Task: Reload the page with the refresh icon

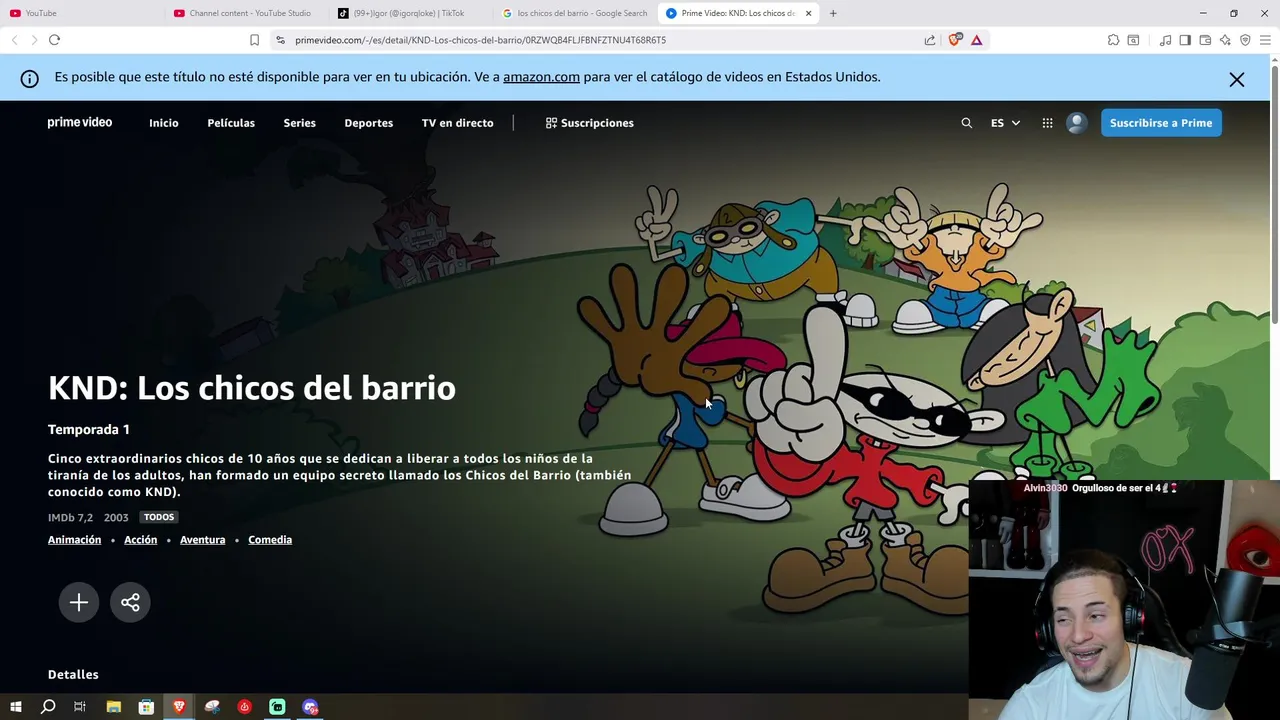Action: pyautogui.click(x=54, y=40)
